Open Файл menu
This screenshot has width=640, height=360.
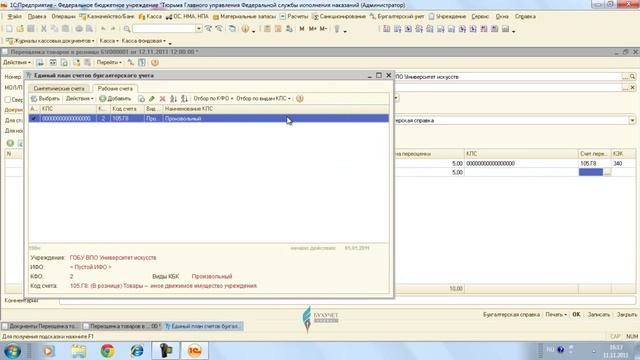[x=15, y=17]
